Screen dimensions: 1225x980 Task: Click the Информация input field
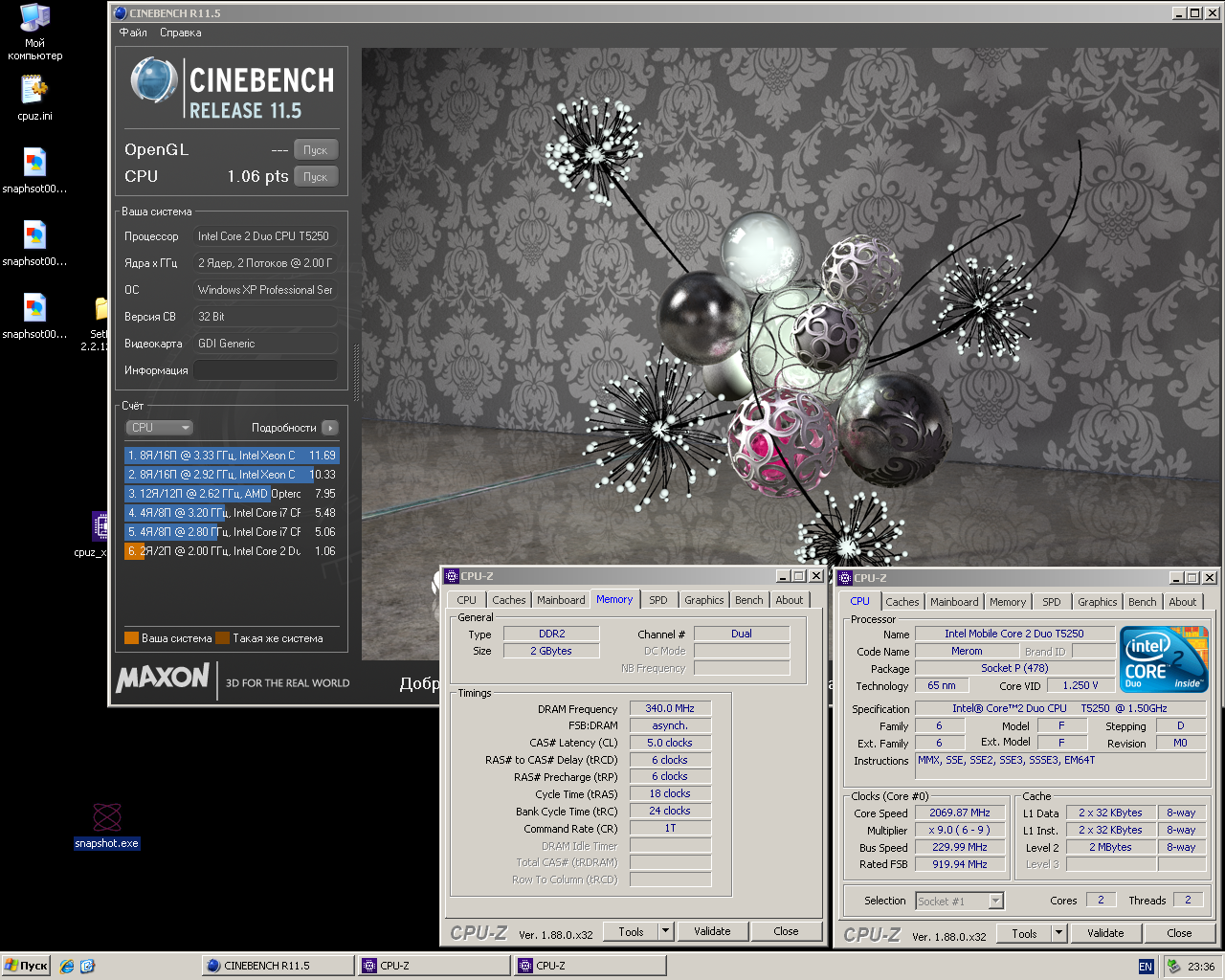pos(266,370)
